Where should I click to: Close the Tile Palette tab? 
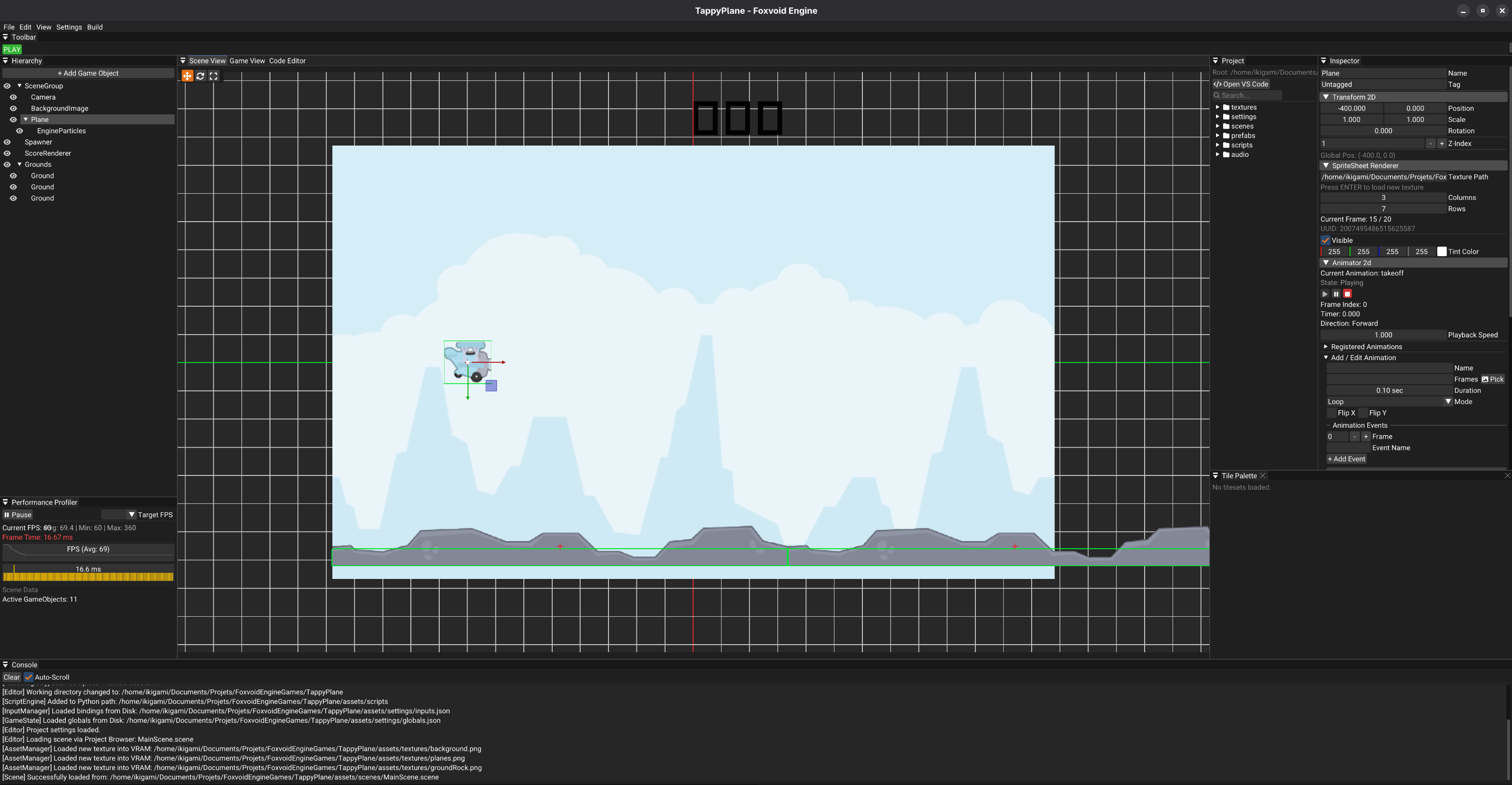point(1262,476)
